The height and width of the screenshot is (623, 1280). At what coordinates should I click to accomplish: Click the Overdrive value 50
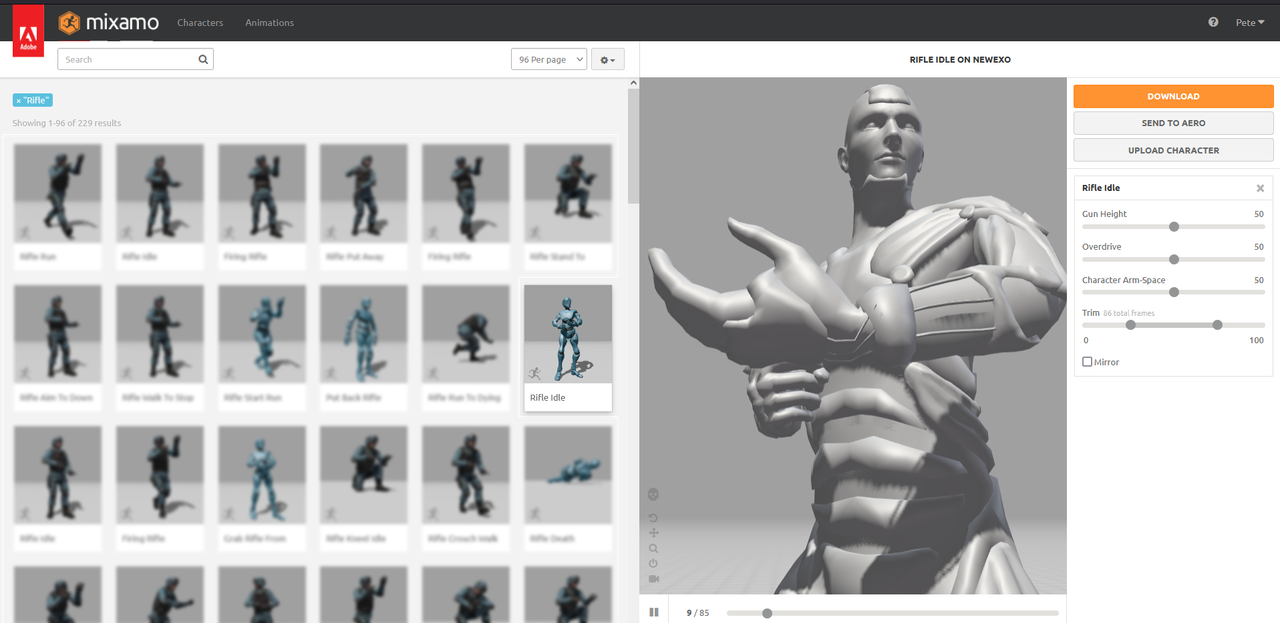click(x=1259, y=247)
